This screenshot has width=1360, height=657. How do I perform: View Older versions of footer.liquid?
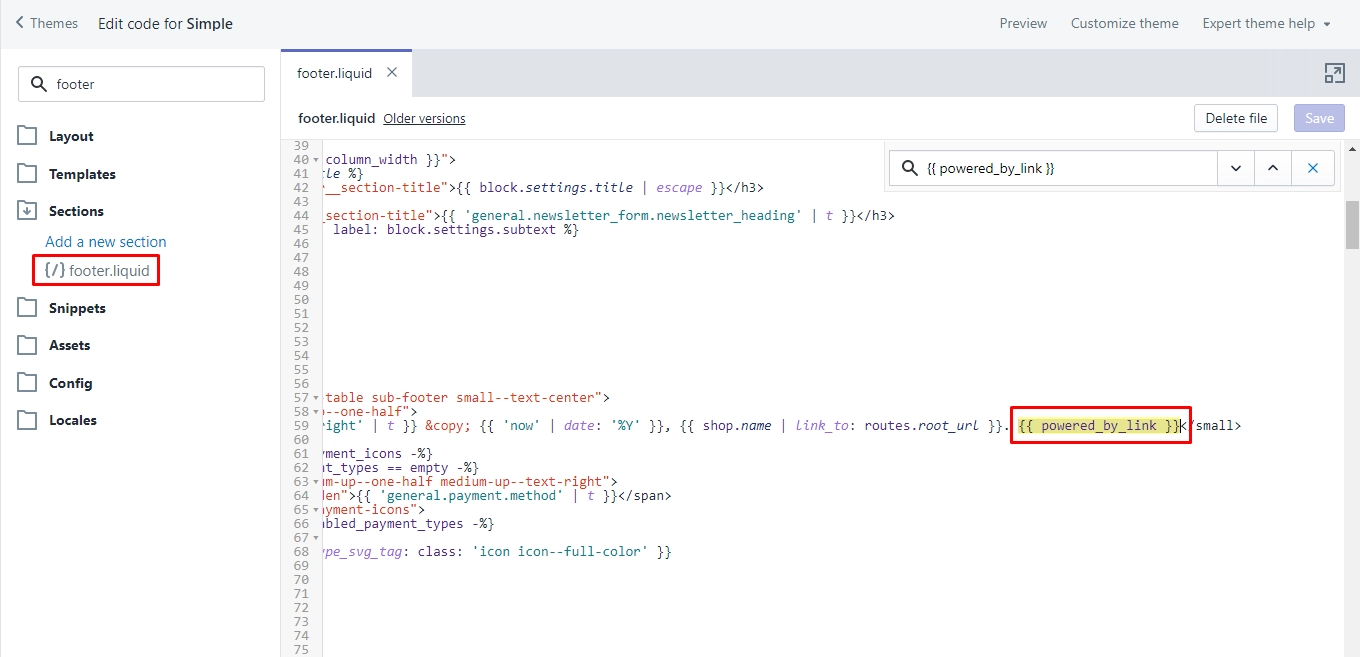(x=424, y=118)
